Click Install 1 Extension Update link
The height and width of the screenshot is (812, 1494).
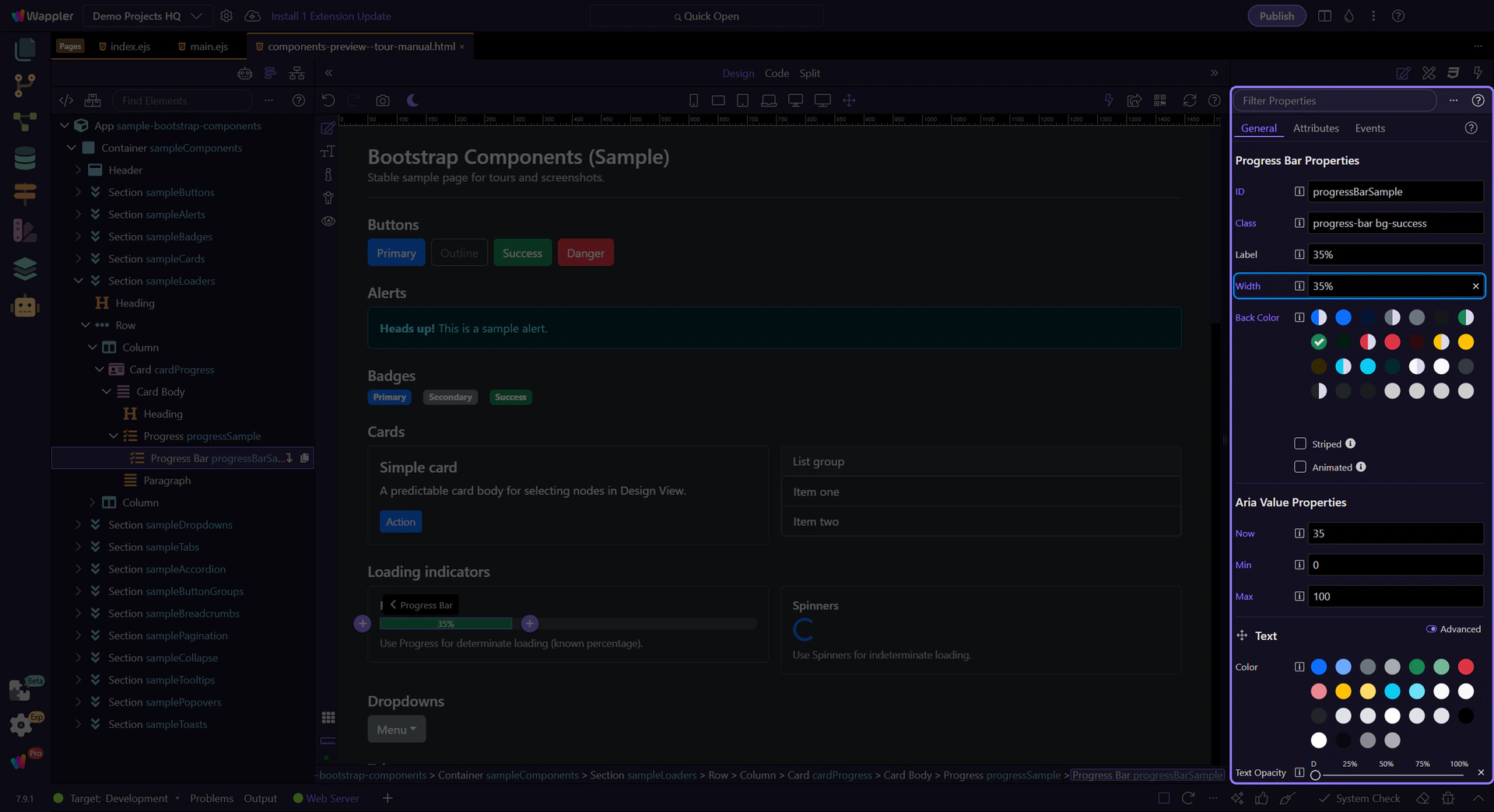point(331,16)
